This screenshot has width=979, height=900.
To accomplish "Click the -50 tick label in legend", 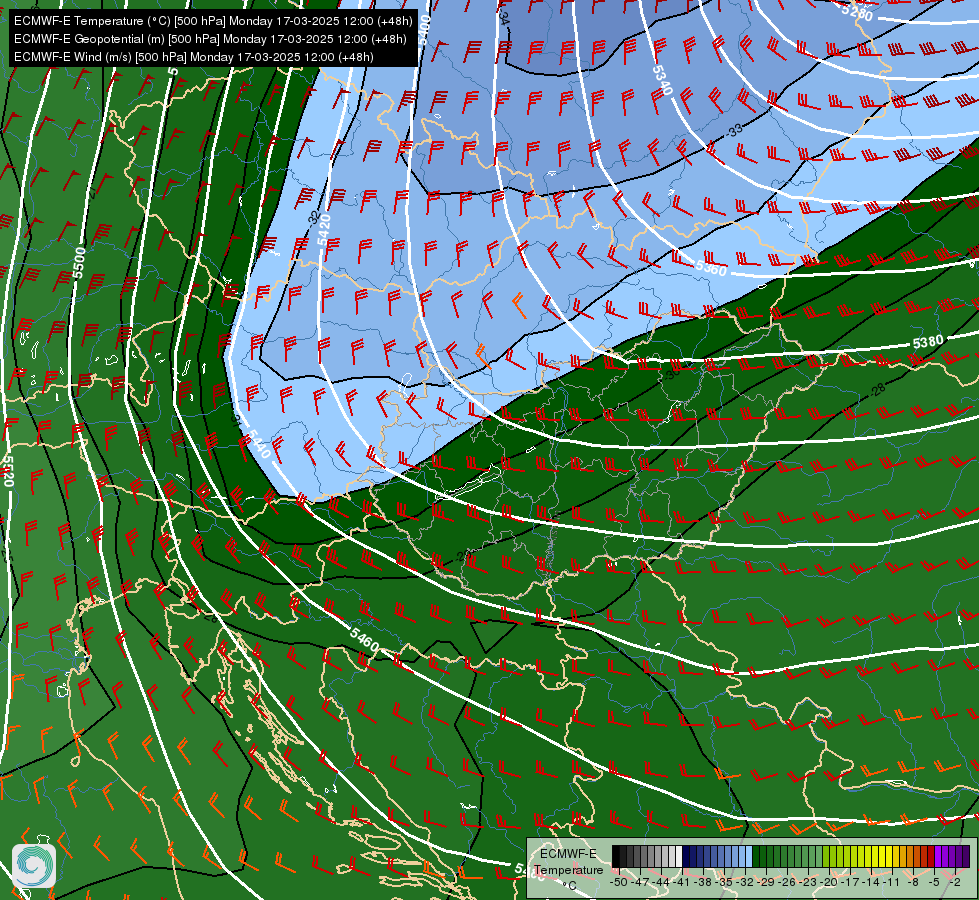I will pyautogui.click(x=619, y=882).
